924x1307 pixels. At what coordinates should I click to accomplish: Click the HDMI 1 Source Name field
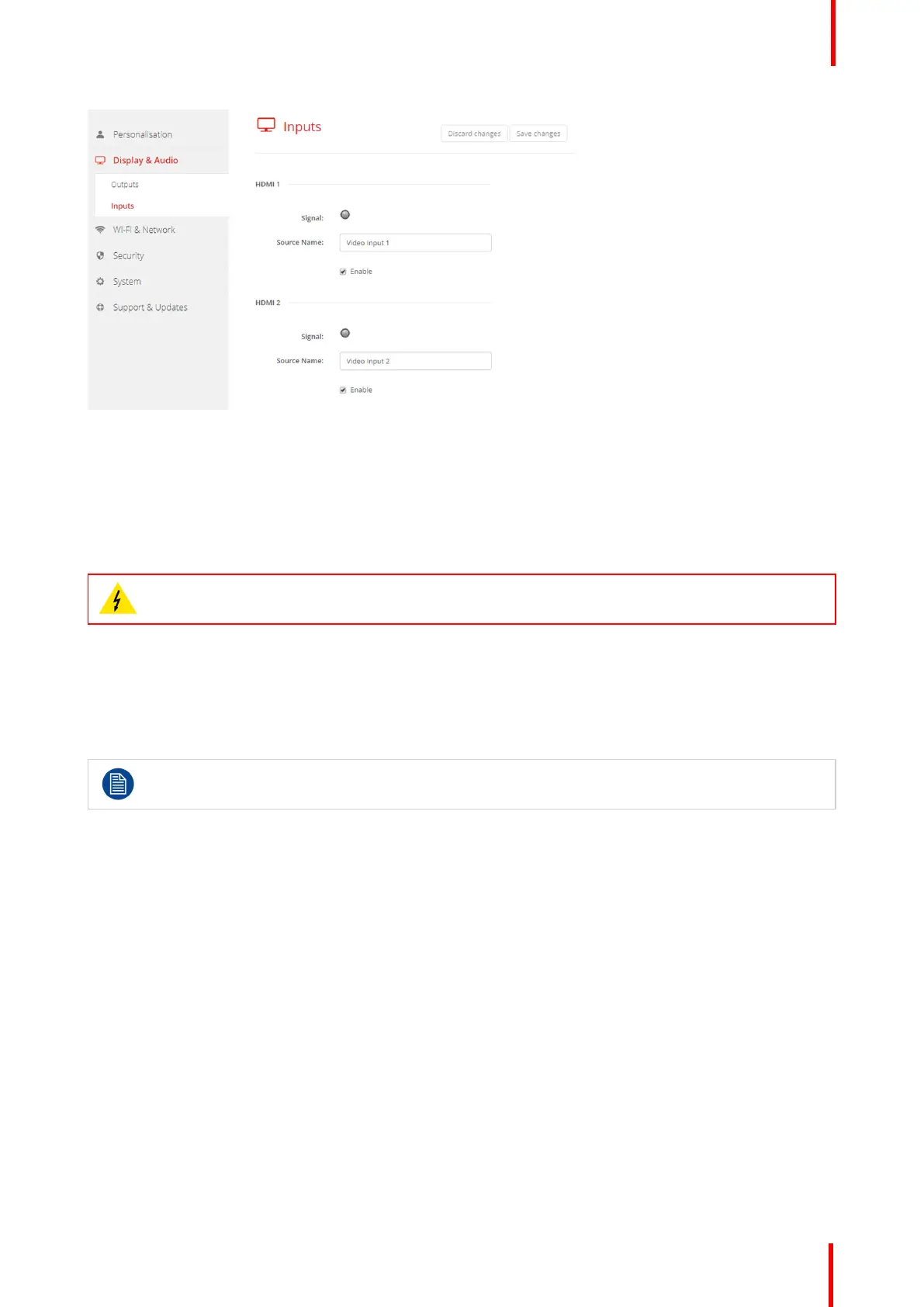pos(415,243)
